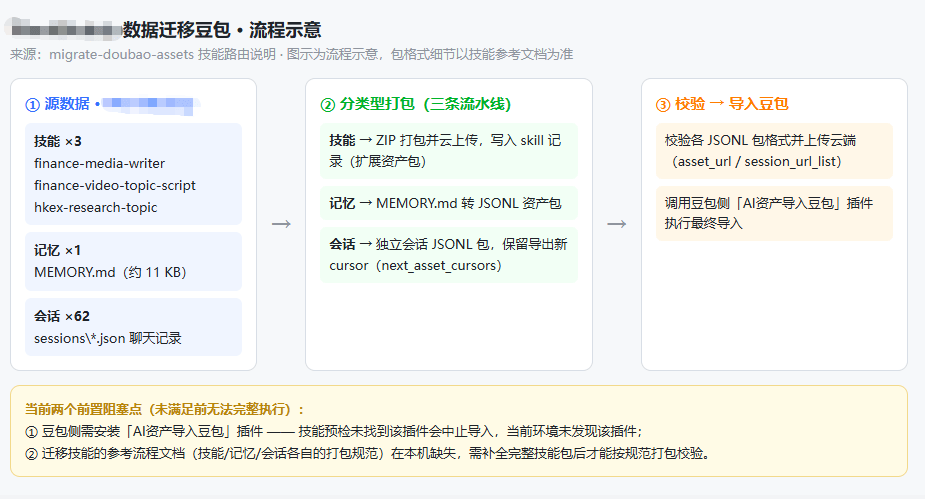Click the '③ 校验 → 导入豆包' title
The image size is (925, 499).
[722, 104]
